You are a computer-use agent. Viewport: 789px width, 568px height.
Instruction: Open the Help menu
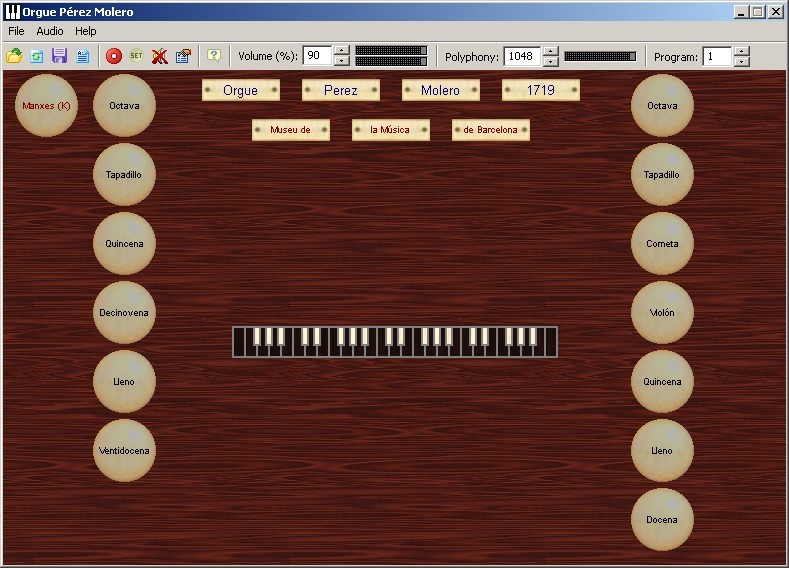pyautogui.click(x=86, y=31)
